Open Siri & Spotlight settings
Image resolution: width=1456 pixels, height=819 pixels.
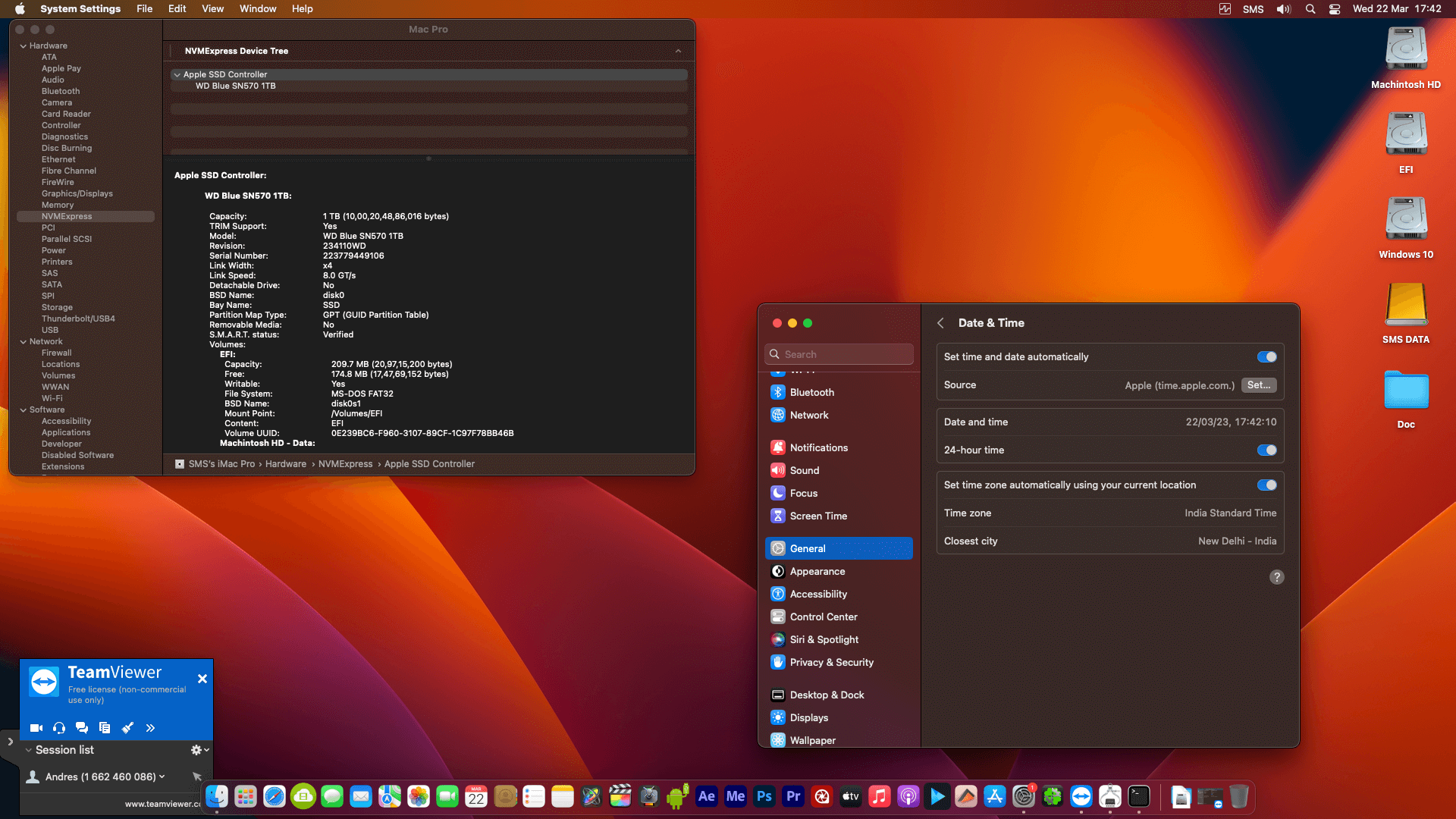coord(839,639)
